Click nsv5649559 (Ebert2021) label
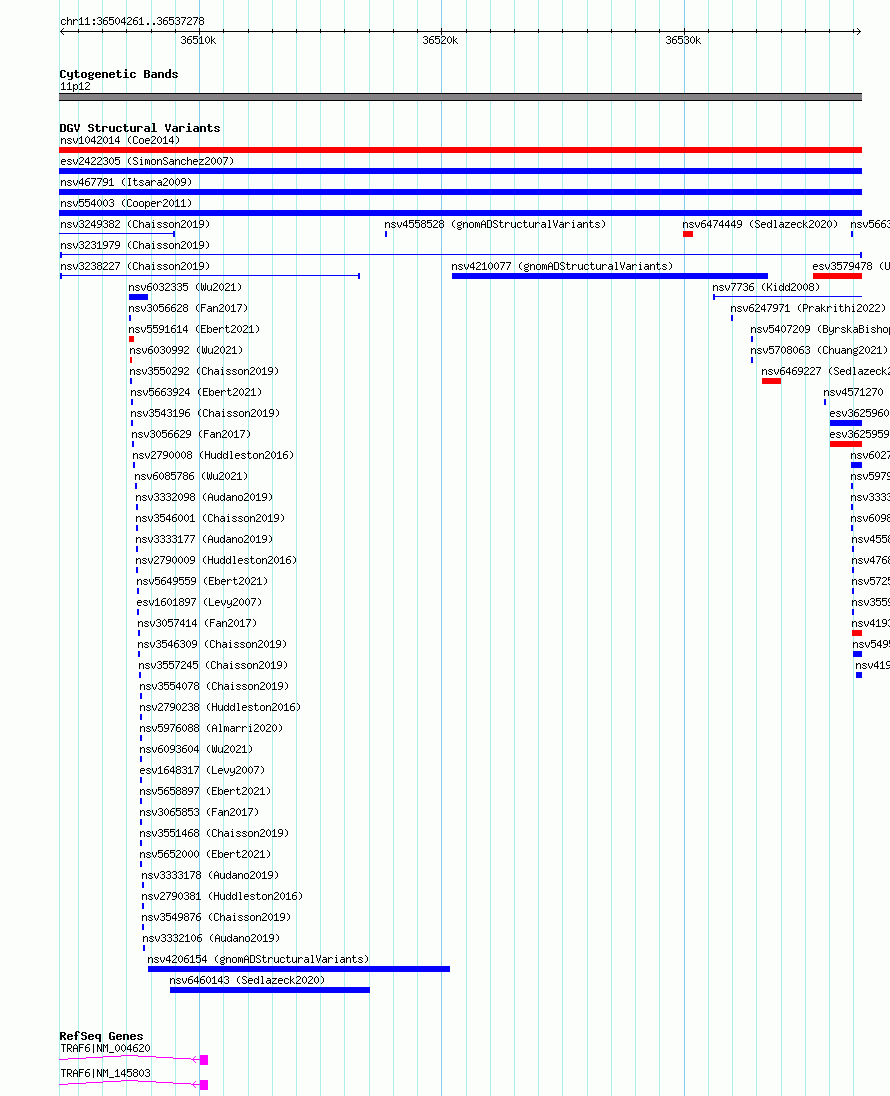890x1096 pixels. (203, 580)
